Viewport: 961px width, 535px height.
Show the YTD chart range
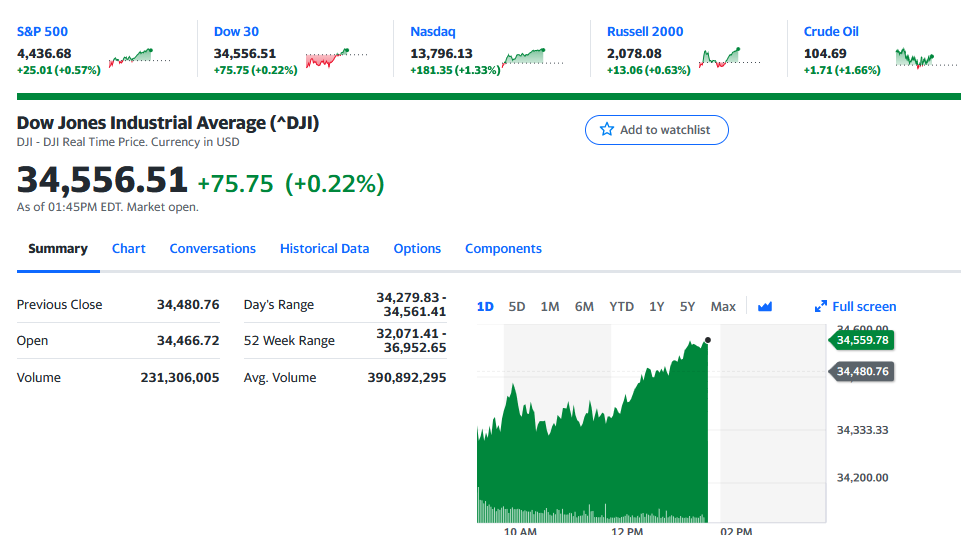click(621, 306)
